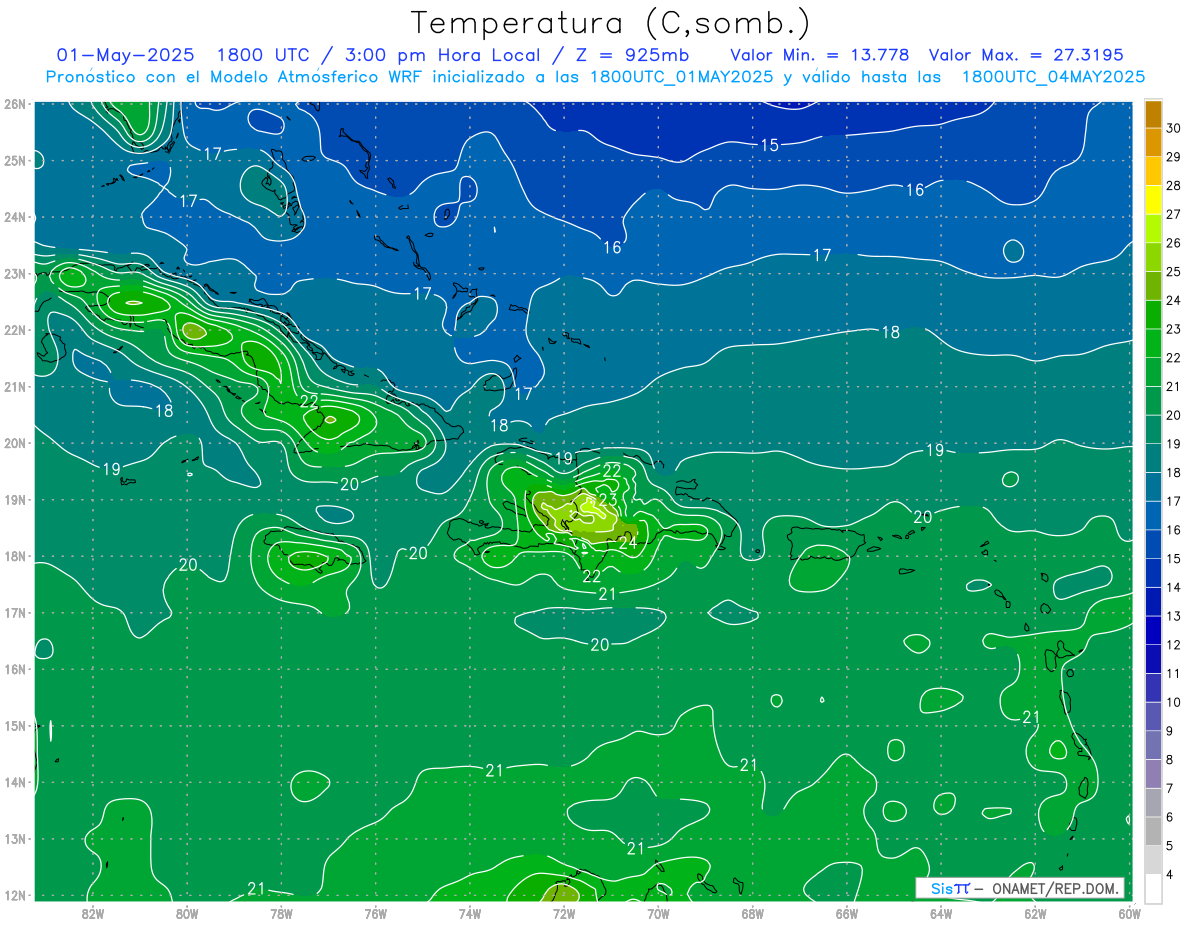Click the 82W longitude axis label
Image resolution: width=1200 pixels, height=927 pixels.
pos(93,913)
